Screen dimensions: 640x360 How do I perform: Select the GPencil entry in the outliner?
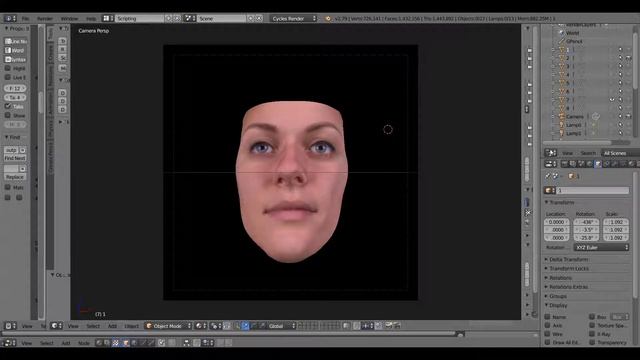(x=574, y=41)
